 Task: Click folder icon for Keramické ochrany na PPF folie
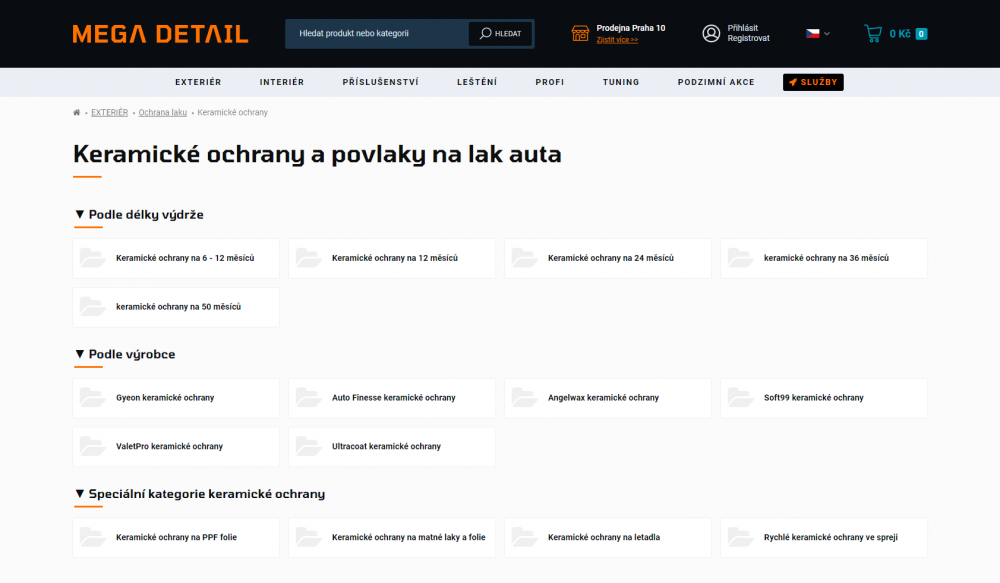point(92,537)
